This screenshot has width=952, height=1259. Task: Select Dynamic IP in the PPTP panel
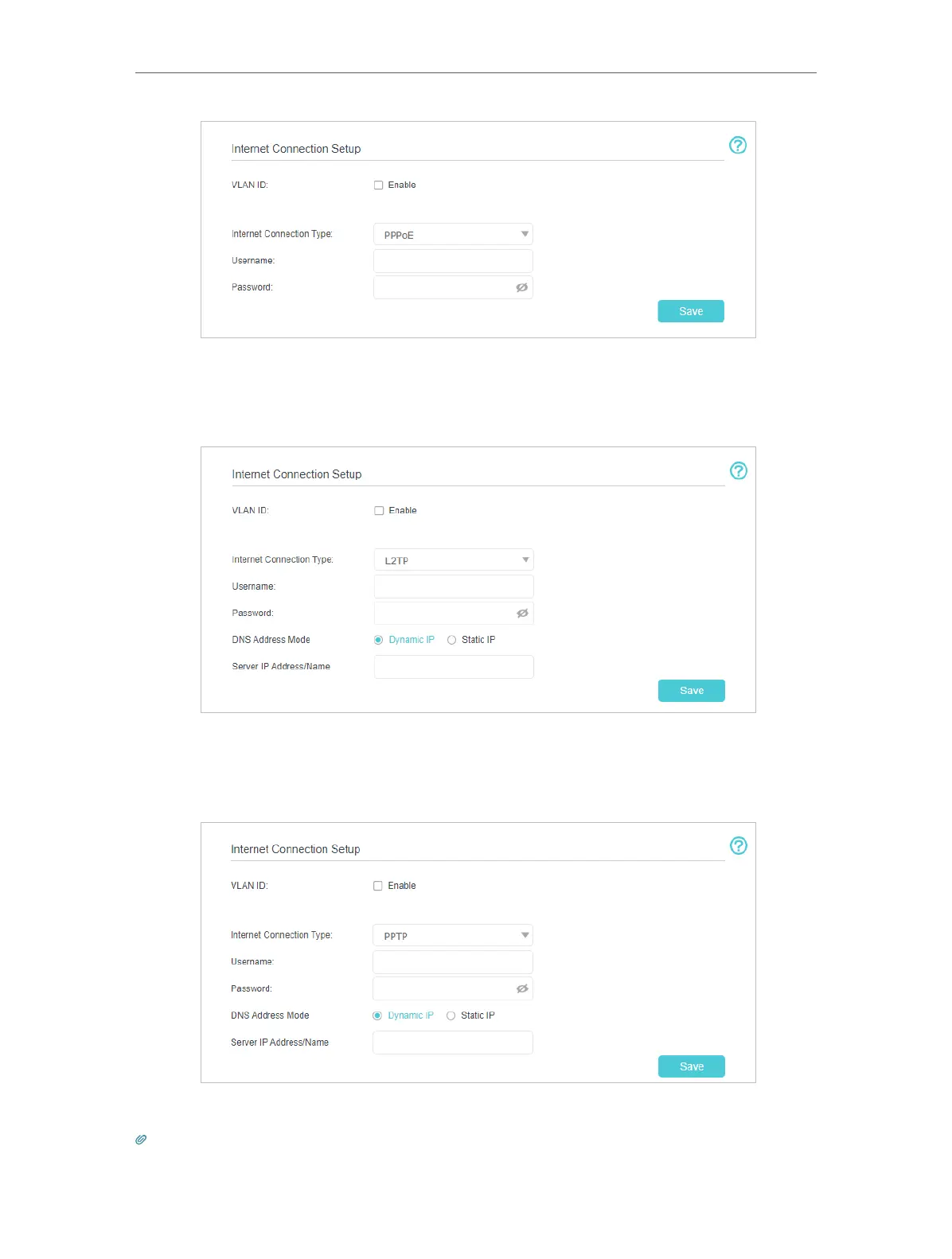pyautogui.click(x=377, y=1015)
